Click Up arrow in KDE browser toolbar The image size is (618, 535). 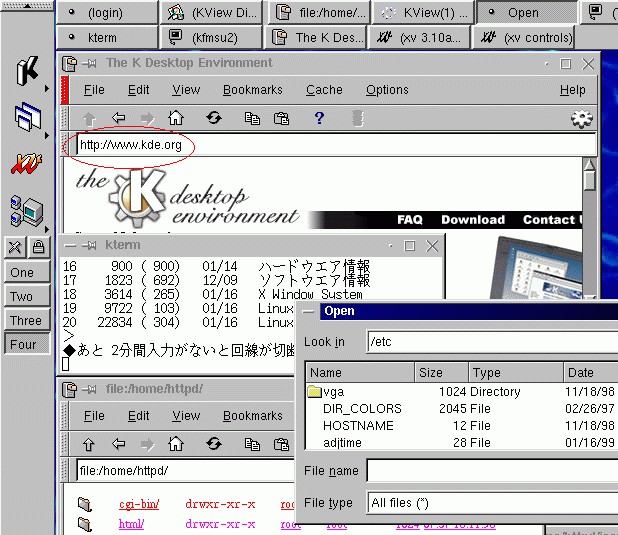[x=89, y=118]
